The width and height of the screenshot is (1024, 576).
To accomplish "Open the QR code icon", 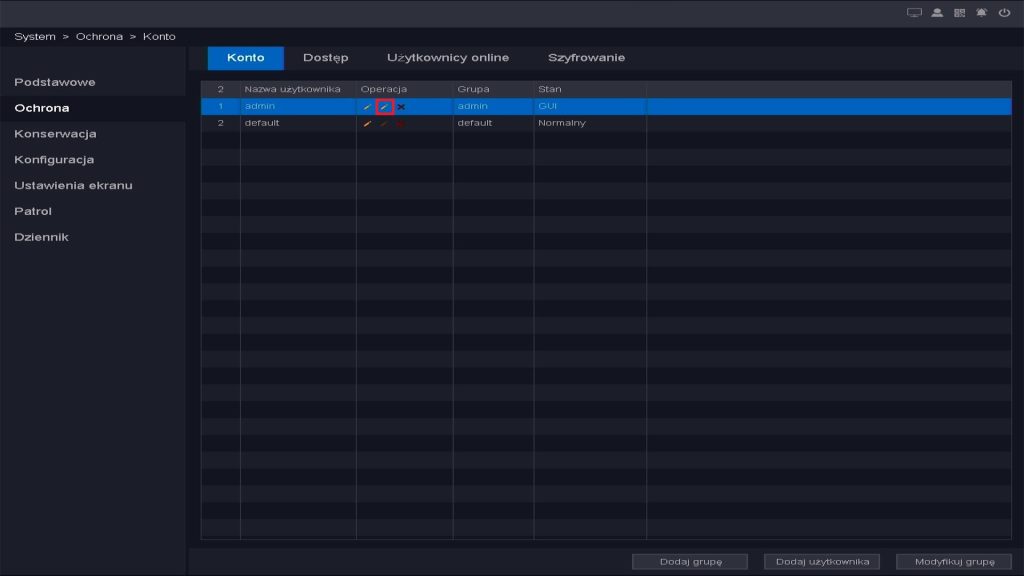I will click(959, 13).
